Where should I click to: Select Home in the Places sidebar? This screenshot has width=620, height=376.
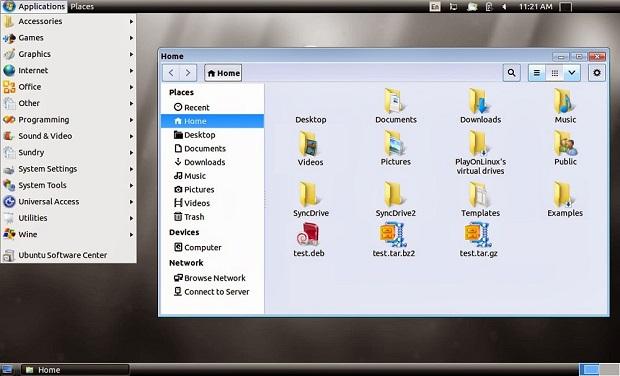tap(212, 121)
